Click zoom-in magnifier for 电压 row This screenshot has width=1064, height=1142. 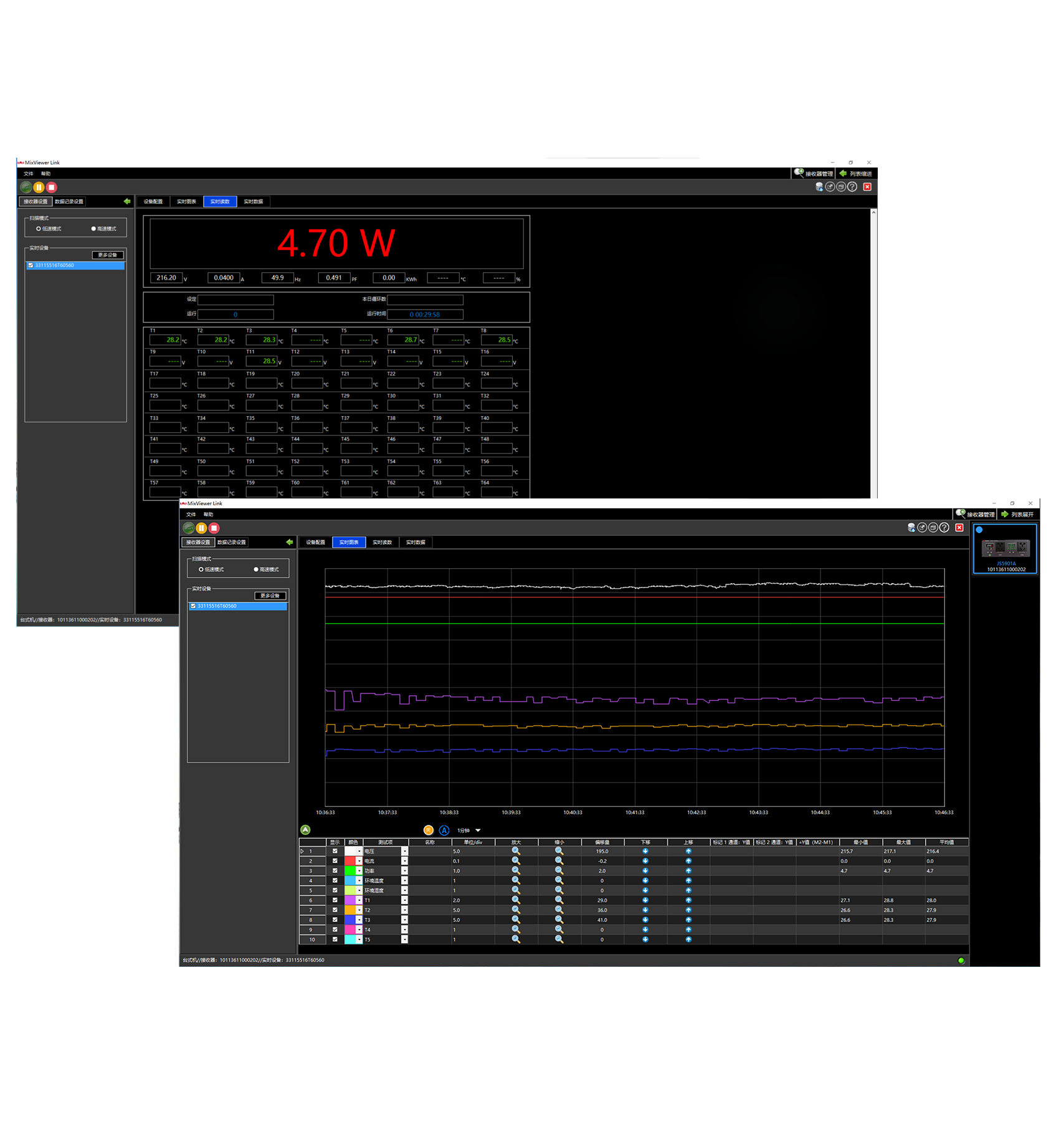point(515,851)
